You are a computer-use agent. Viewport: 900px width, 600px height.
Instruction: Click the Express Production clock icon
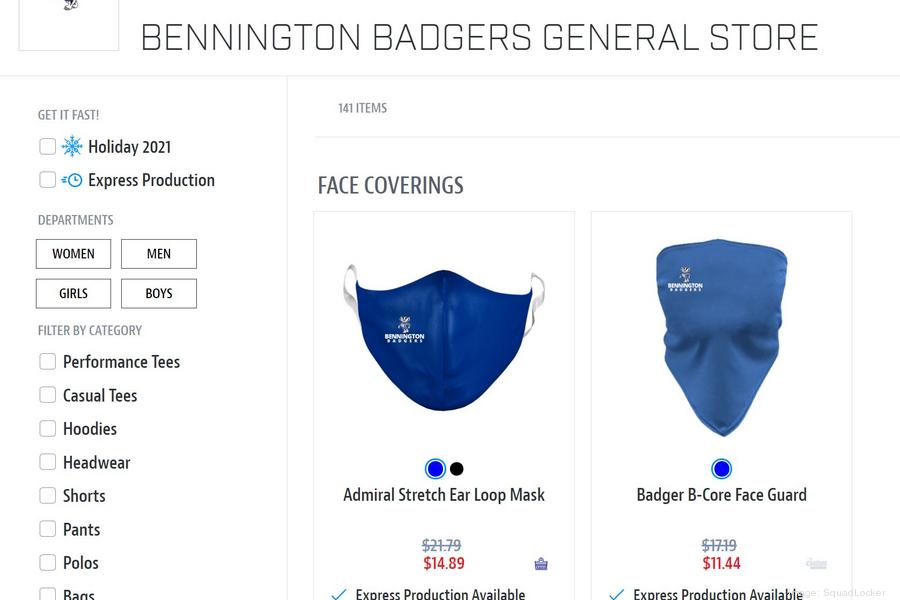(72, 180)
